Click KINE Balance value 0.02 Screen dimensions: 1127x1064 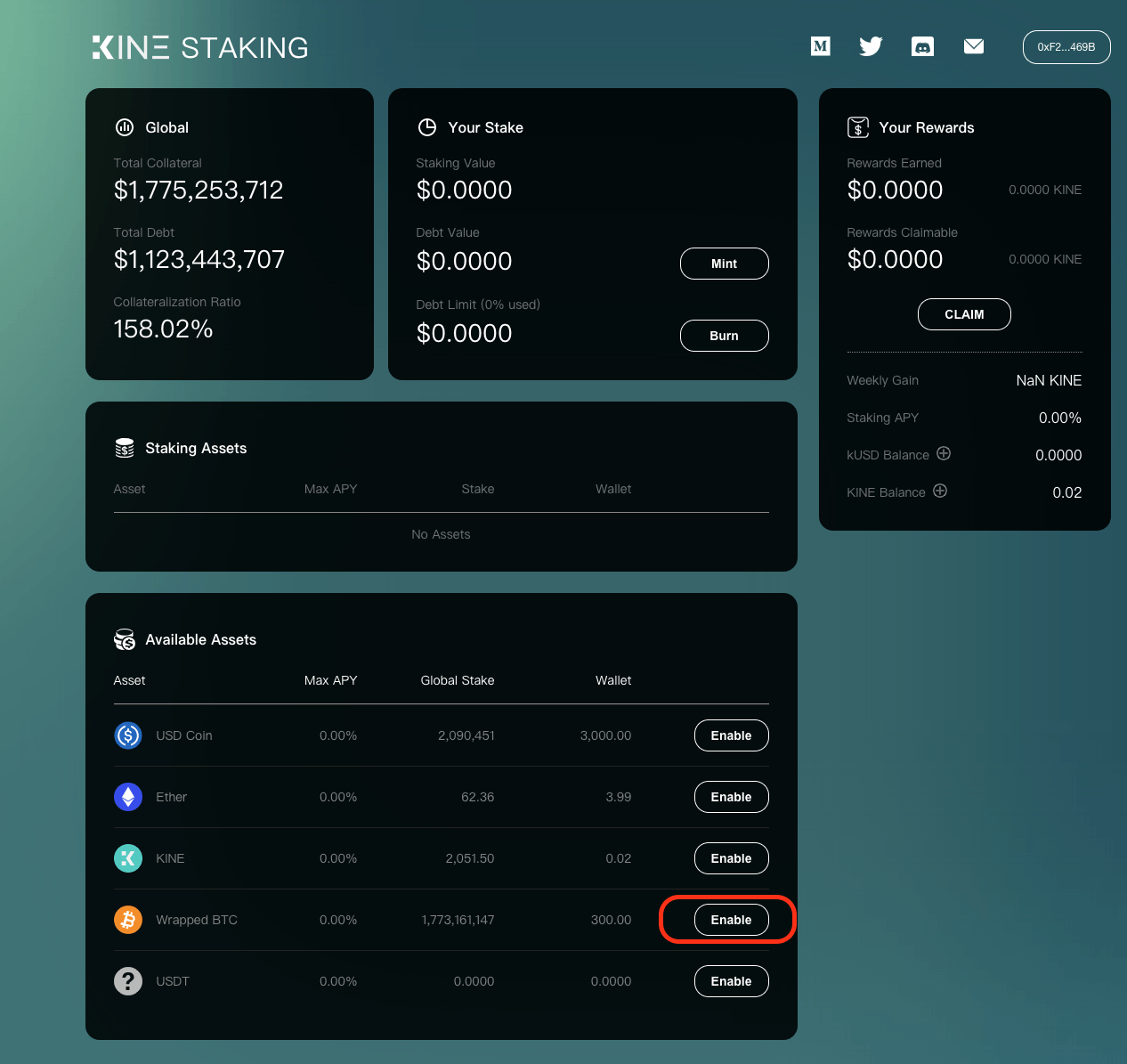click(x=1067, y=492)
